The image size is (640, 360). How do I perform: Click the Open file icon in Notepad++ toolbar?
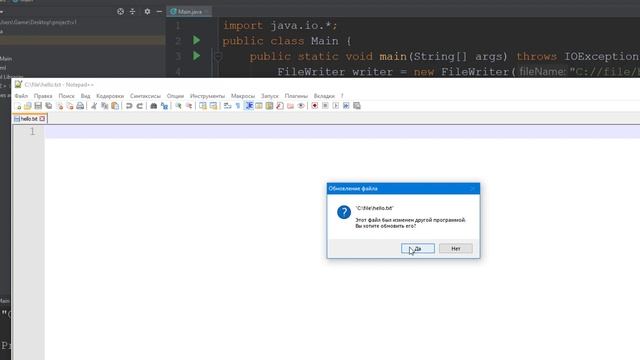(x=28, y=106)
